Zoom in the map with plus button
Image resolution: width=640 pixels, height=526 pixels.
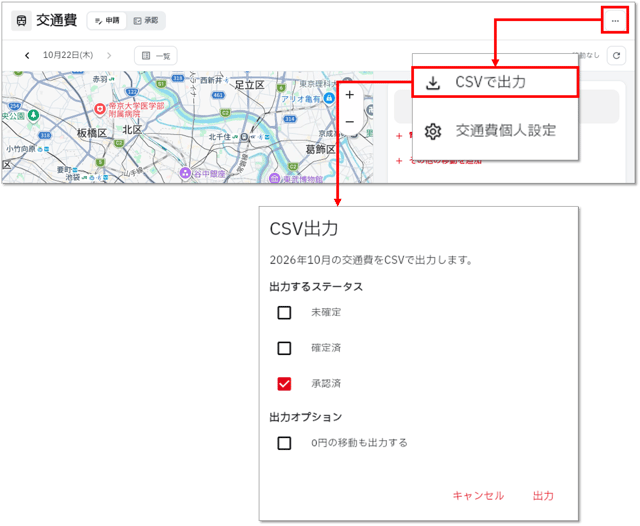click(x=349, y=95)
